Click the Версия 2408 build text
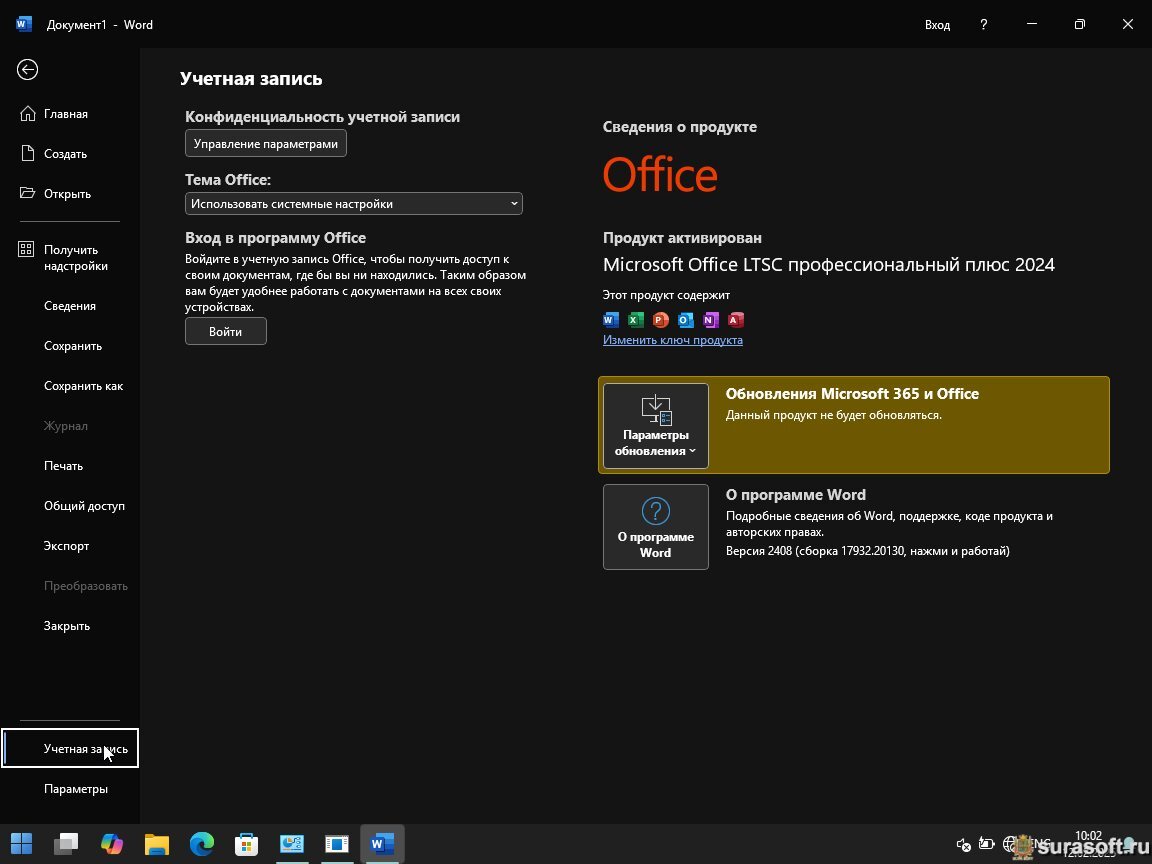 click(x=868, y=551)
